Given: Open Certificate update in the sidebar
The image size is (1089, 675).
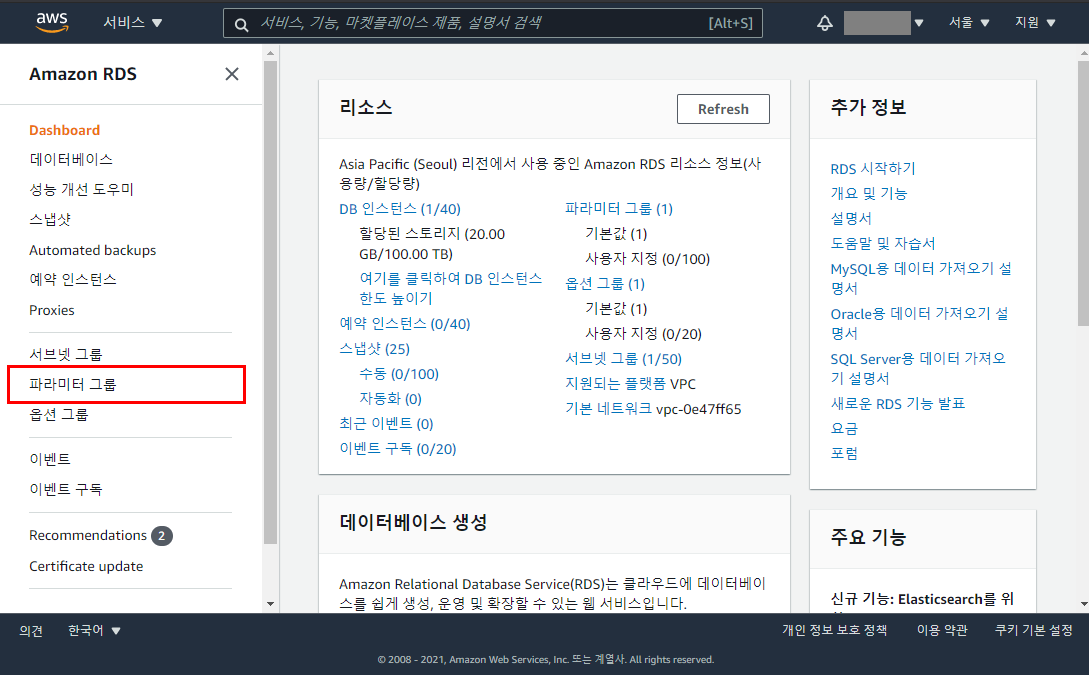Looking at the screenshot, I should (x=86, y=566).
